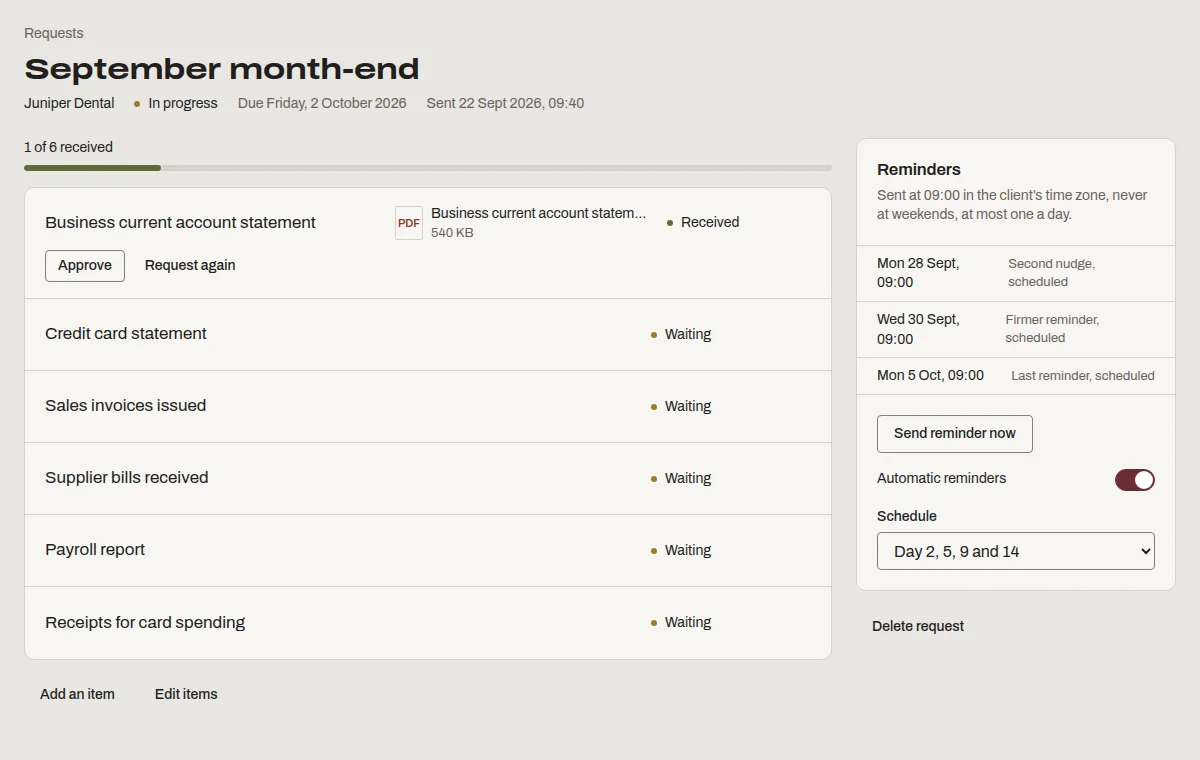Click the Firmer reminder, scheduled note
Viewport: 1200px width, 760px height.
point(1052,329)
